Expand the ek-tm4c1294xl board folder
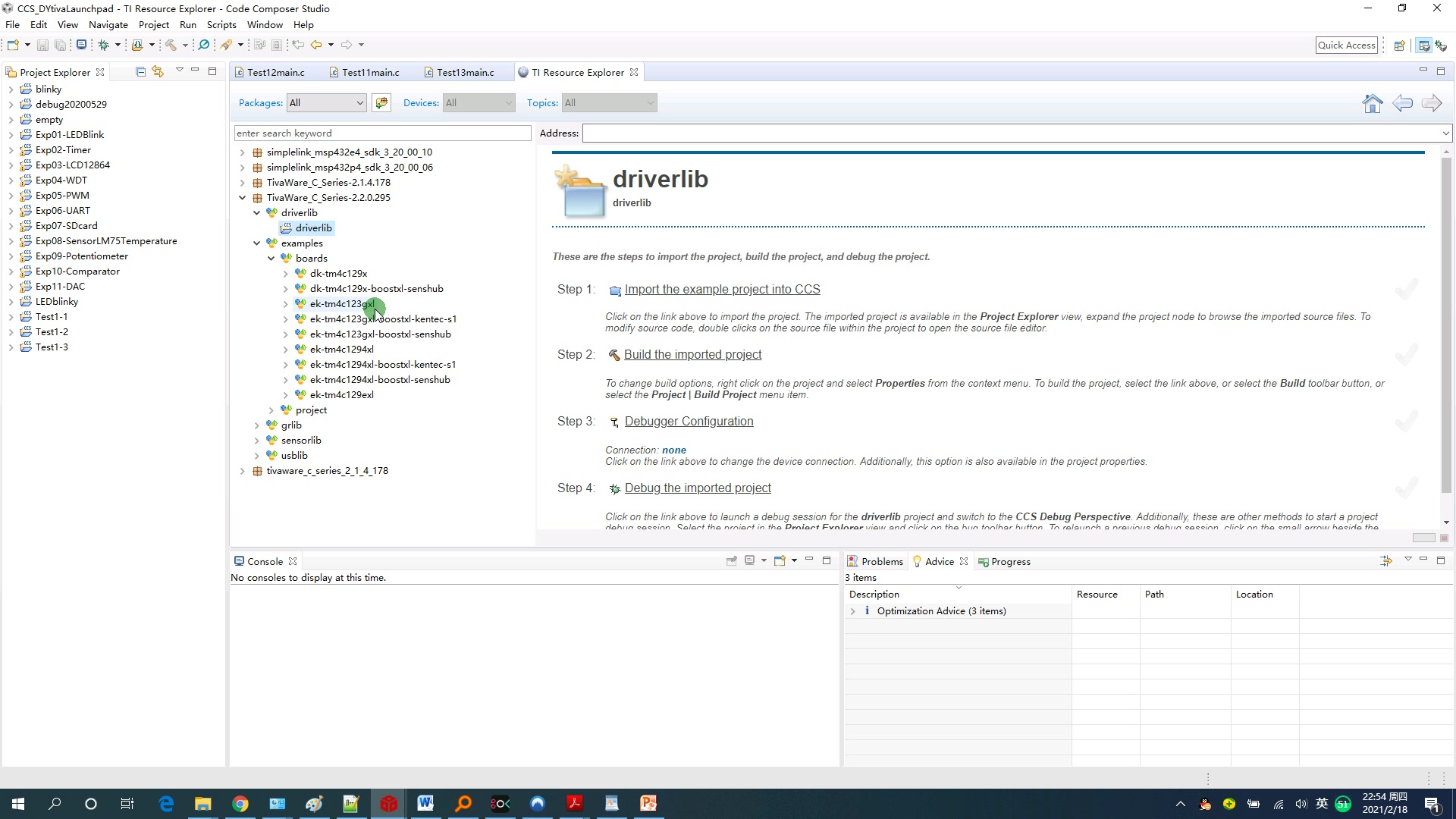1456x819 pixels. [x=285, y=350]
